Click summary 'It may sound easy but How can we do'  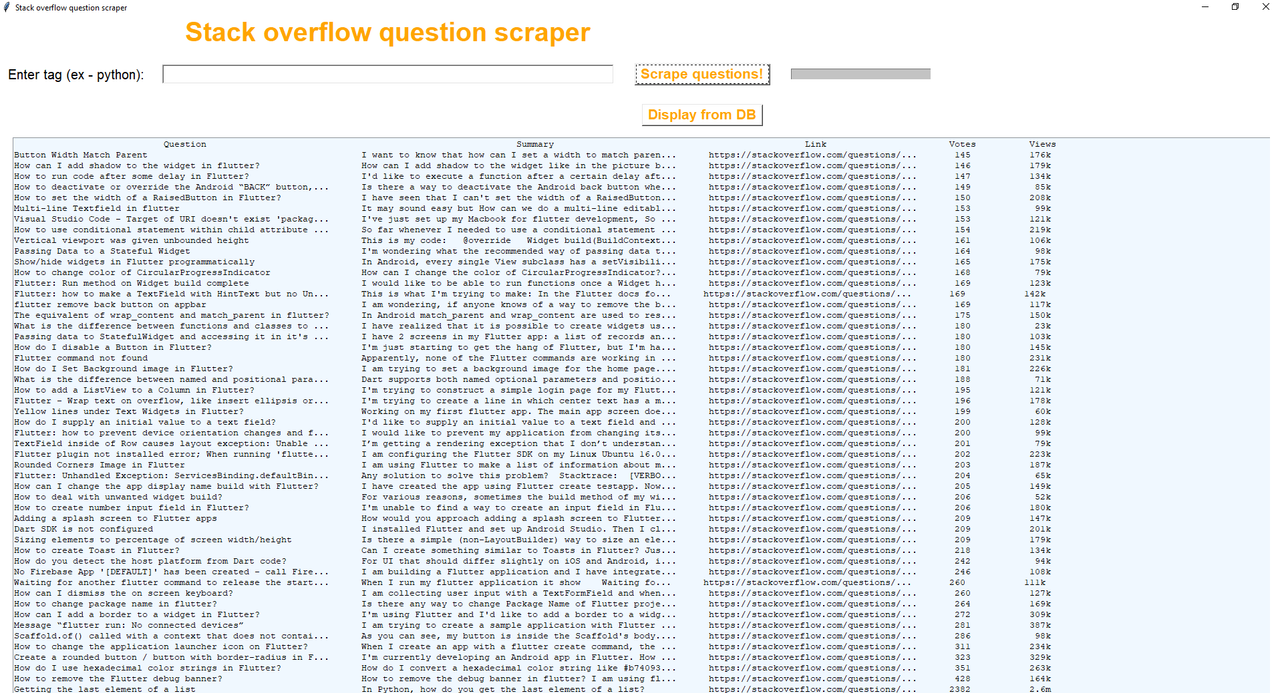point(518,208)
